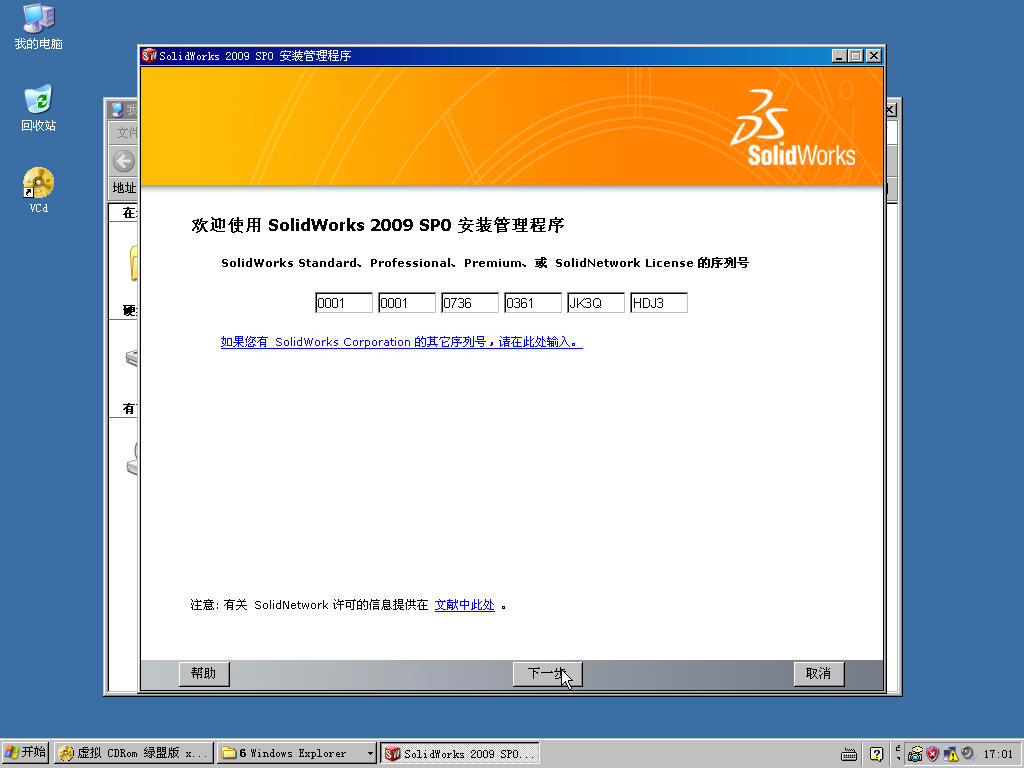Open the VCd desktop shortcut
This screenshot has width=1024, height=768.
(x=39, y=190)
